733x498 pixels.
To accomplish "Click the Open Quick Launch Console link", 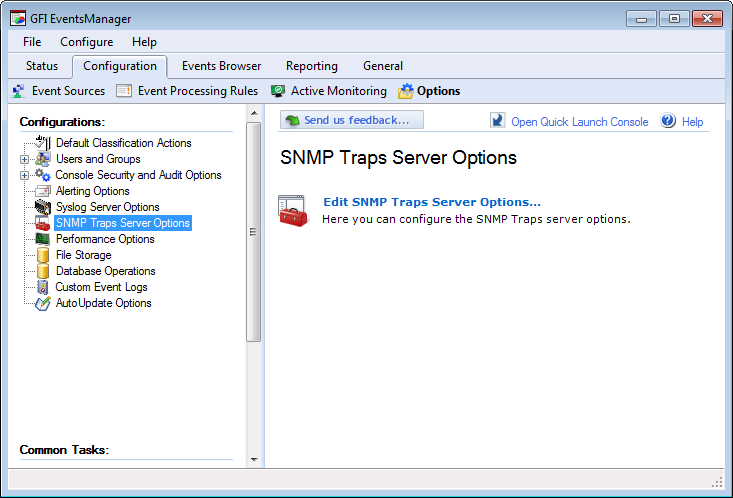I will pyautogui.click(x=580, y=122).
